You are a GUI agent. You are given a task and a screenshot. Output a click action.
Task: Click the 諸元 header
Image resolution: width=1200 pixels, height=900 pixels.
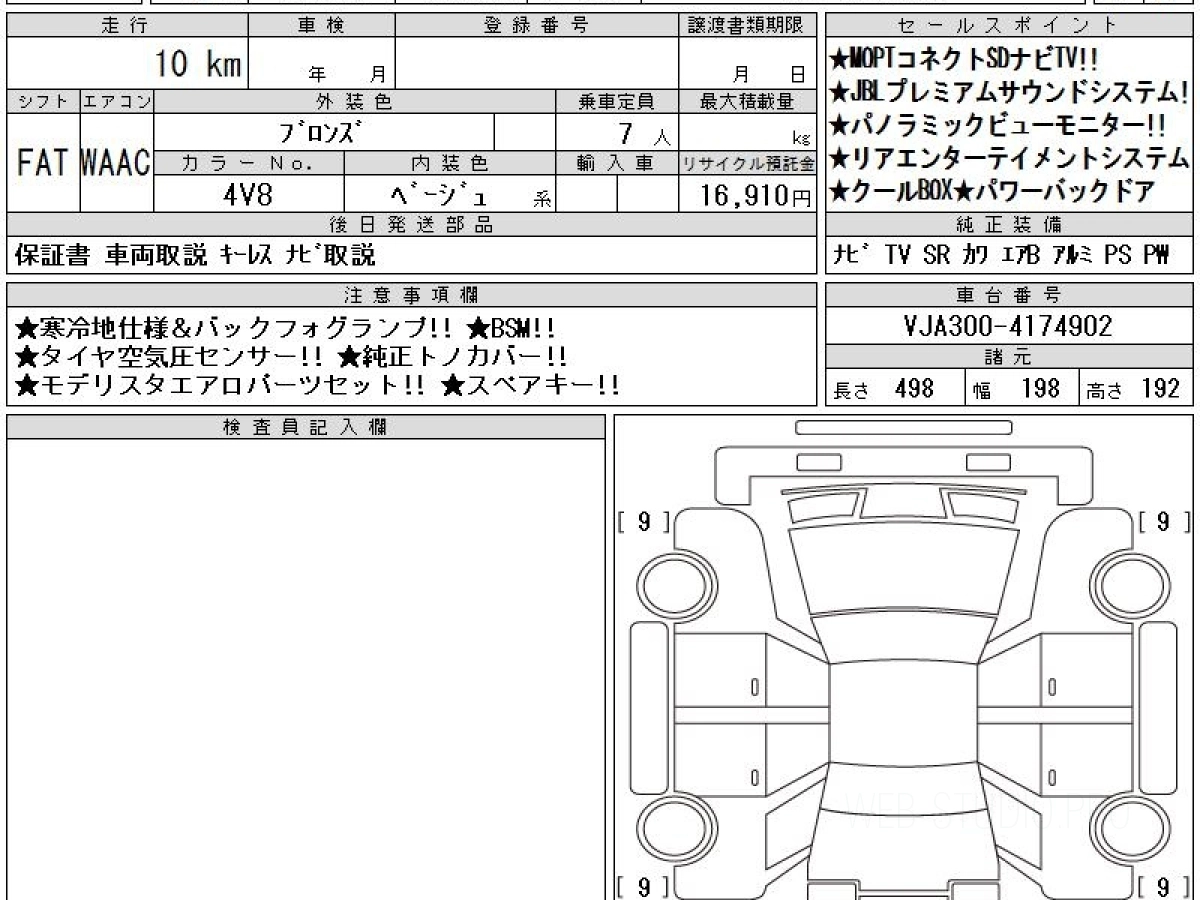pyautogui.click(x=1009, y=357)
